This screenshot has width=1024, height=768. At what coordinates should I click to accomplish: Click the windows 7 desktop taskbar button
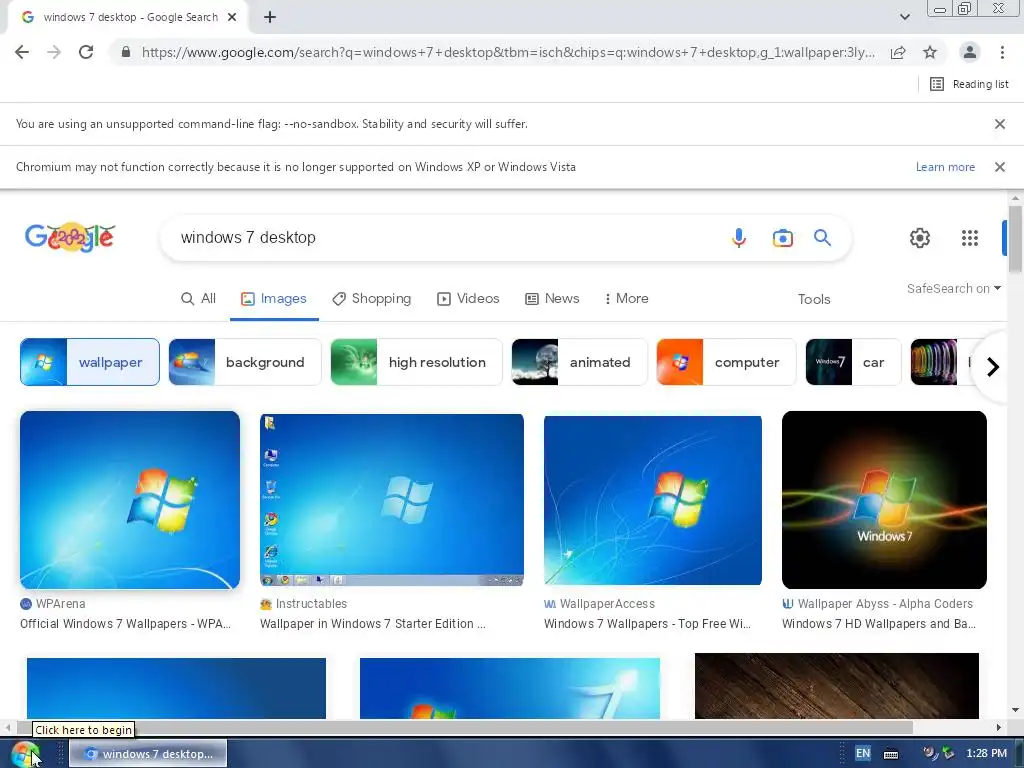[148, 754]
